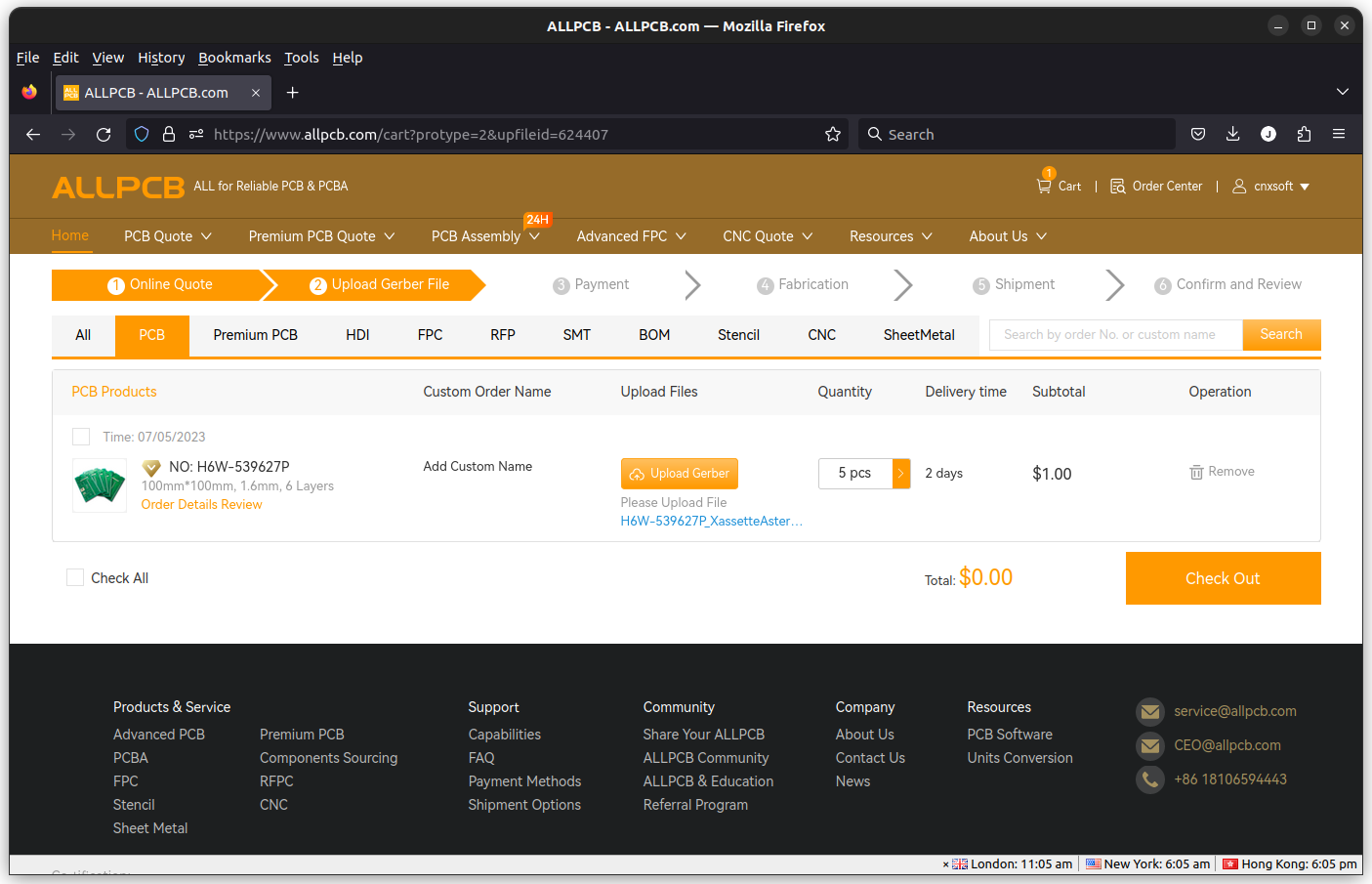
Task: Open the shopping cart icon
Action: (x=1045, y=185)
